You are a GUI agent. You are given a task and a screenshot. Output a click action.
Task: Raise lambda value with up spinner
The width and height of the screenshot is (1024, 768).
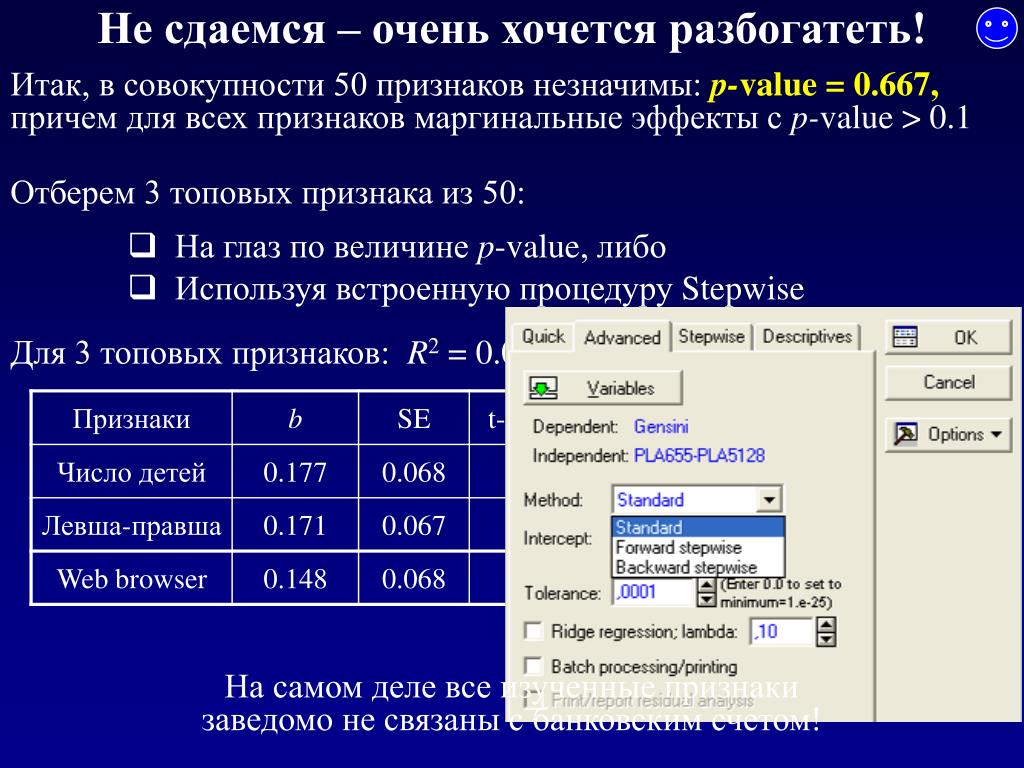click(x=825, y=624)
